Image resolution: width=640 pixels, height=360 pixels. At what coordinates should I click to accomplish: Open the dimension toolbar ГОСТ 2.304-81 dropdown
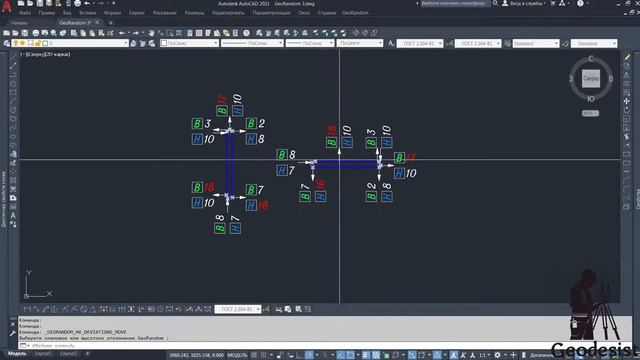(238, 309)
